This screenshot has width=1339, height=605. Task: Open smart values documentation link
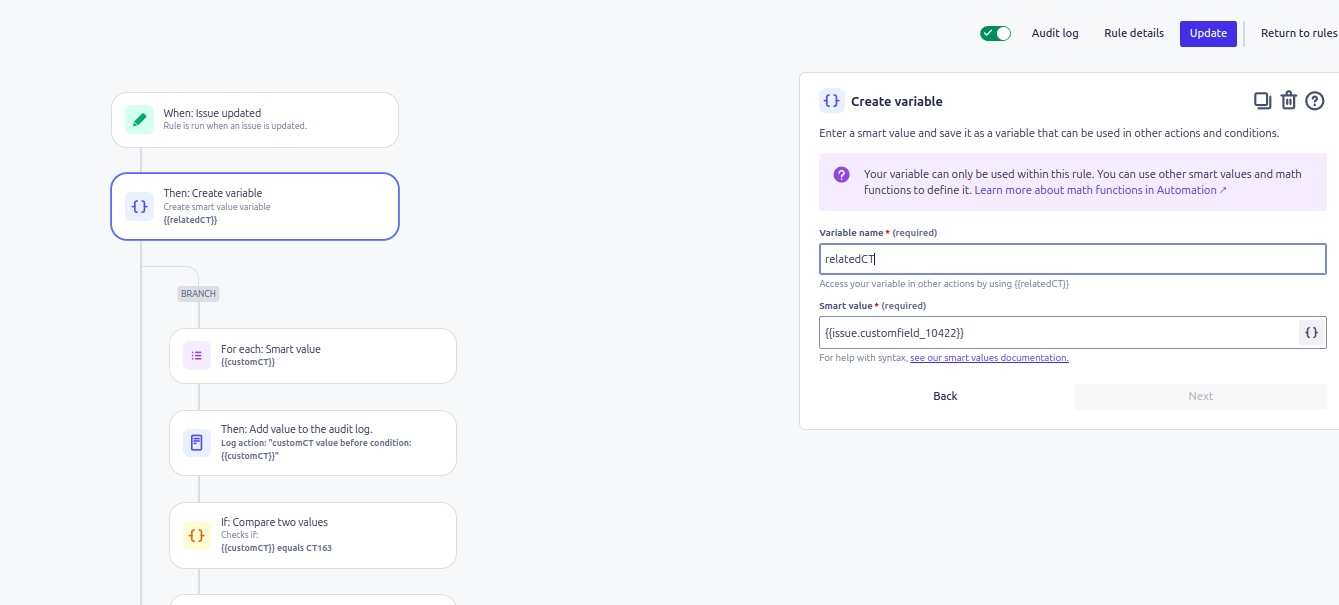point(989,358)
